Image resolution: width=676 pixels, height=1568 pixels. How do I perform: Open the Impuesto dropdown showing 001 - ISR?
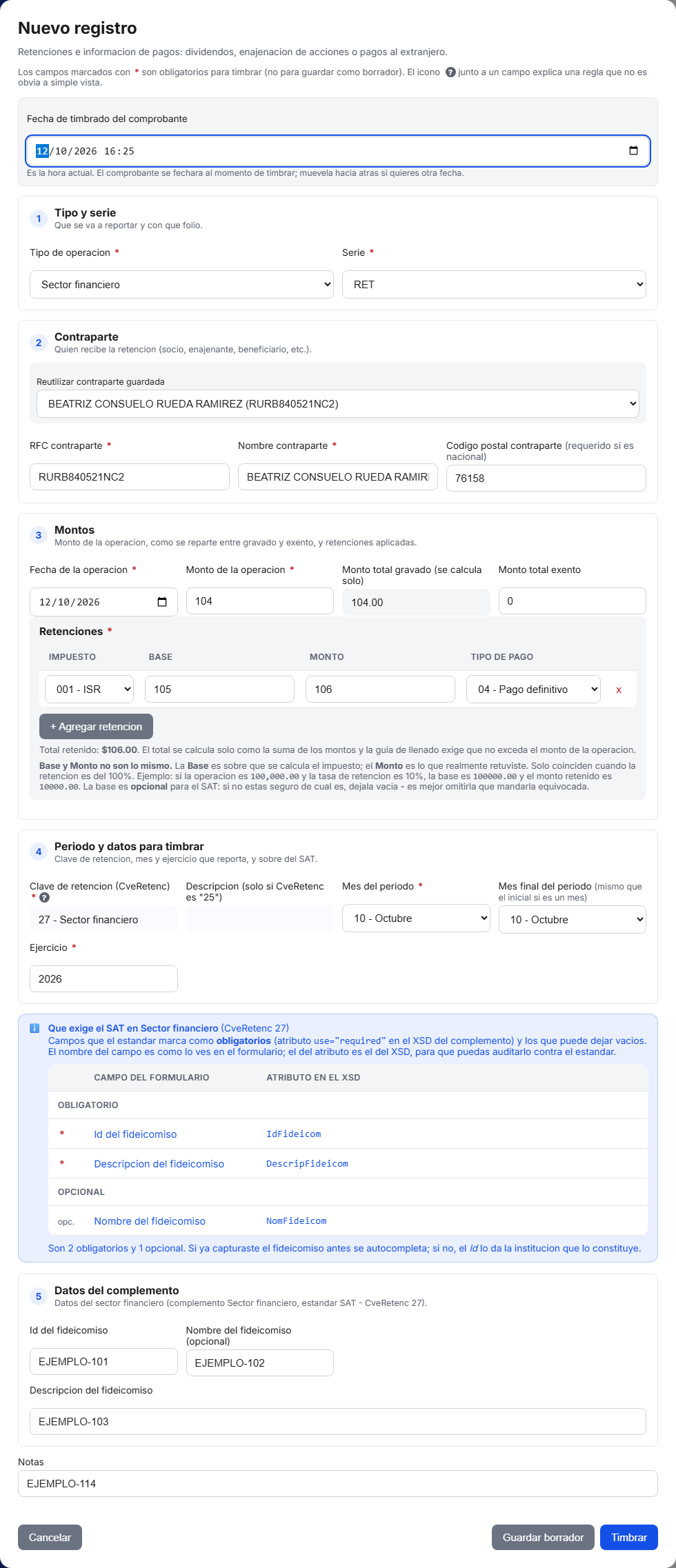90,690
